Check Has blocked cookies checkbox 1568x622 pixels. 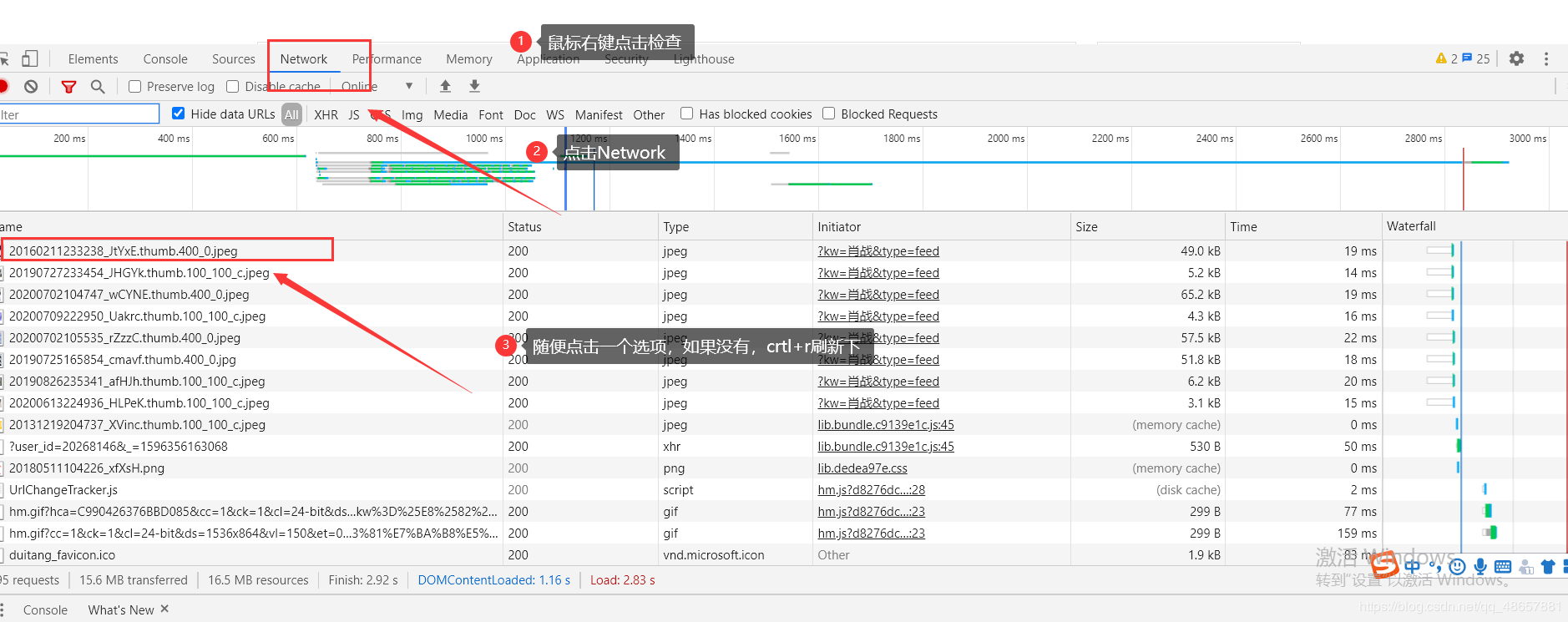click(686, 114)
